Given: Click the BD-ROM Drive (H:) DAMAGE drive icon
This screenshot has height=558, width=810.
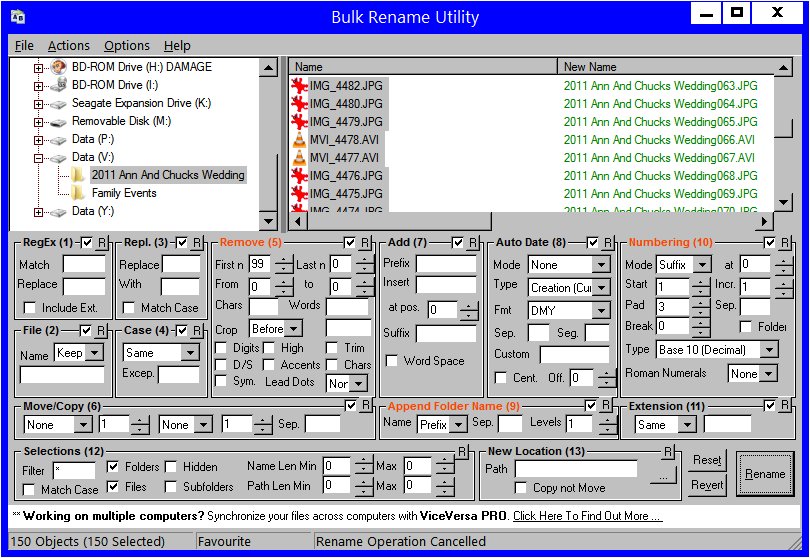Looking at the screenshot, I should pos(58,67).
